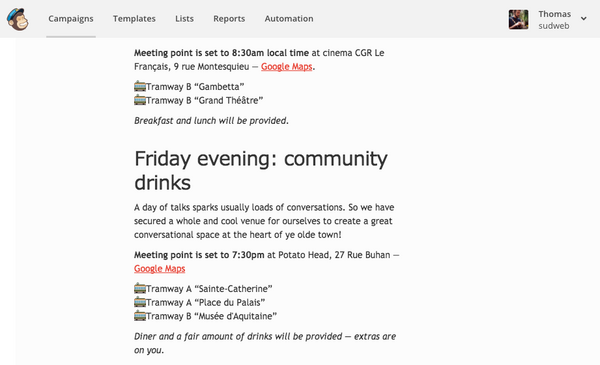Click tram icon beside Grand Théâtre
Viewport: 600px width, 365px height.
point(140,100)
